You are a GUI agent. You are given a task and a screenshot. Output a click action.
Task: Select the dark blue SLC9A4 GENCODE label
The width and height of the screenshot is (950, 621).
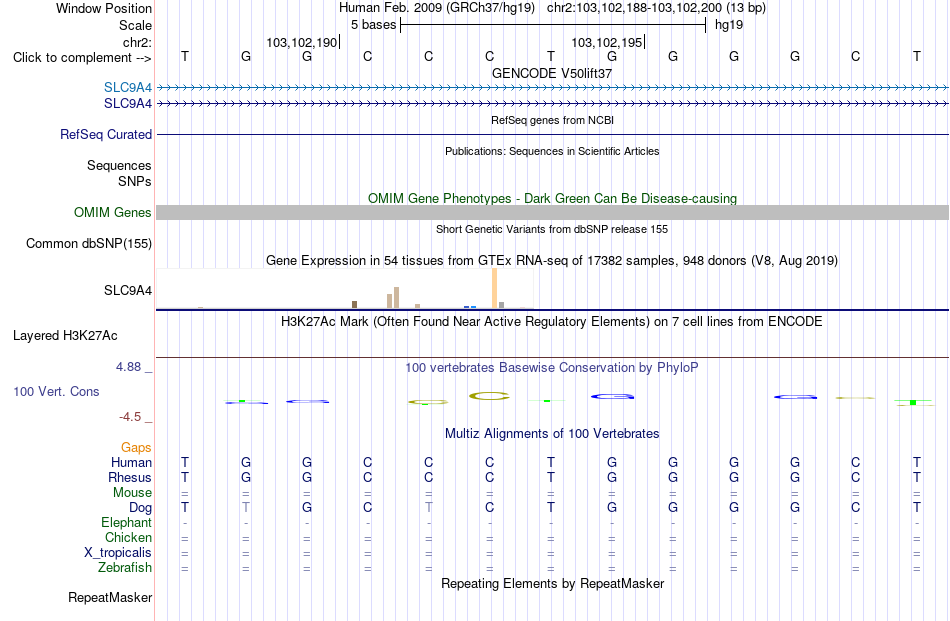(128, 104)
